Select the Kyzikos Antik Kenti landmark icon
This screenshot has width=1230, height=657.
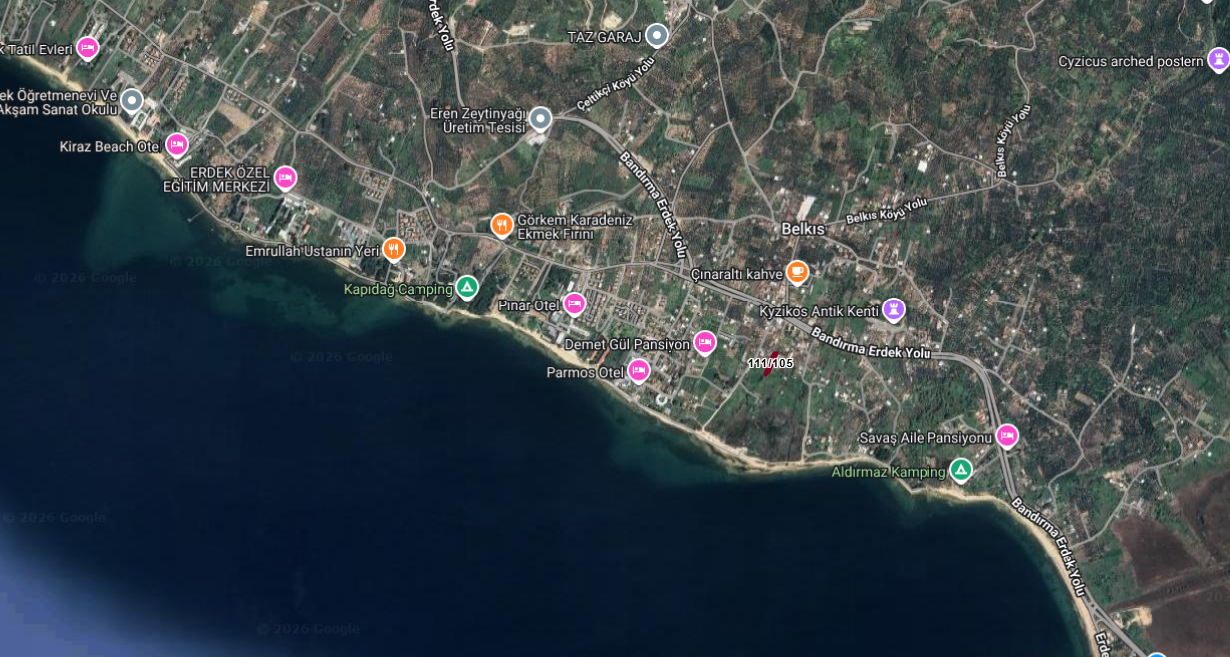coord(894,310)
